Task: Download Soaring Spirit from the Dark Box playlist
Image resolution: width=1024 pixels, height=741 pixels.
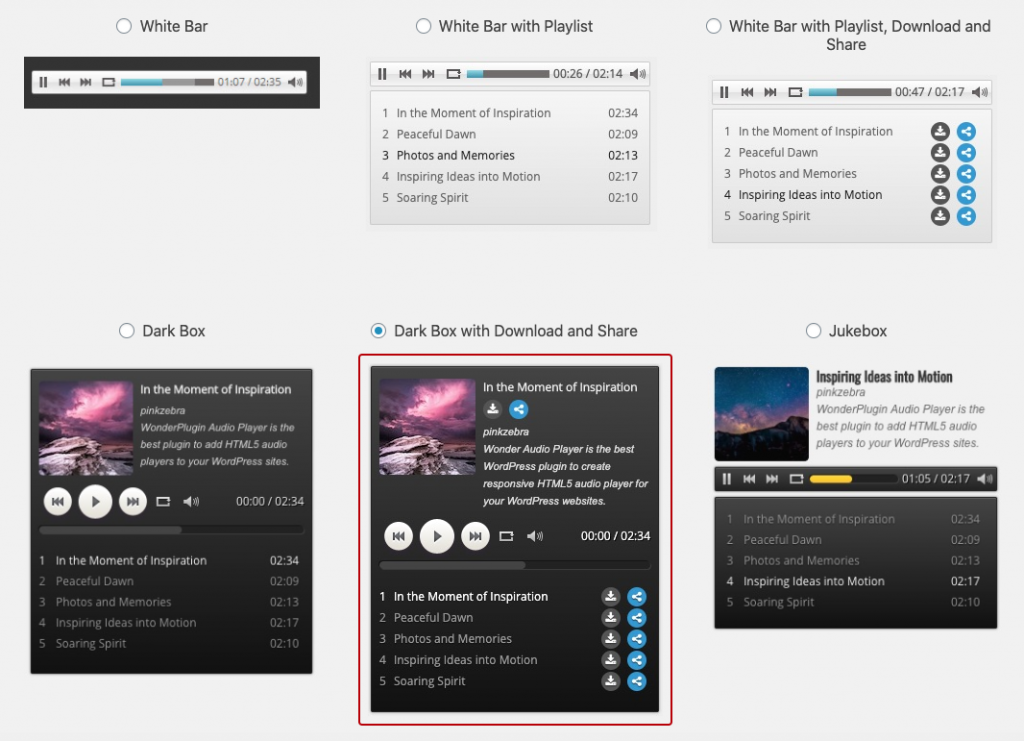Action: pos(611,681)
